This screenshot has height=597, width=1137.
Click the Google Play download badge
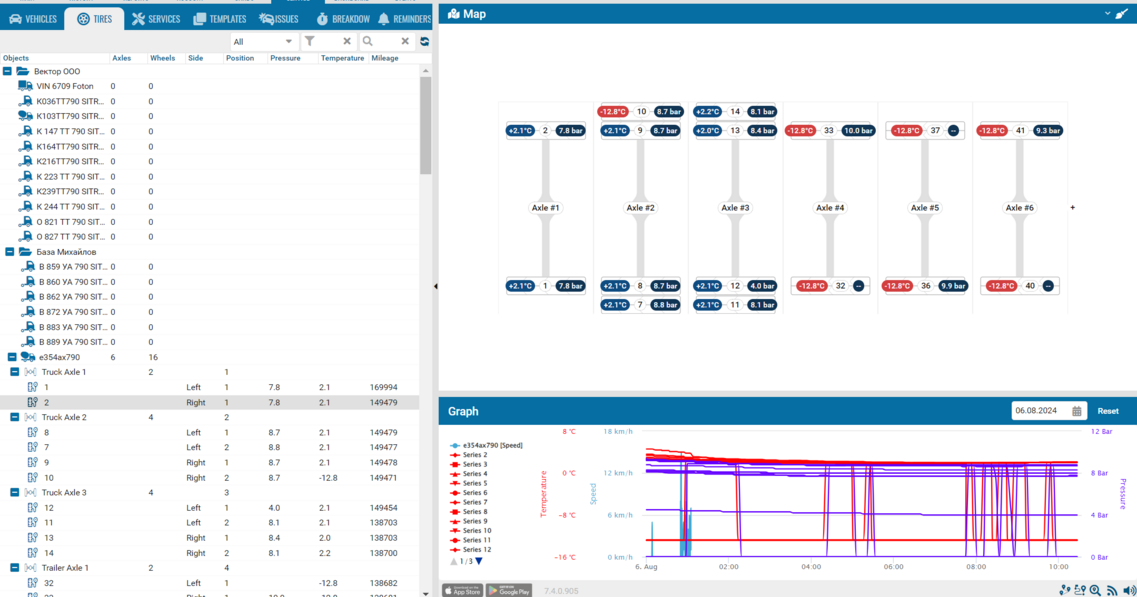tap(509, 591)
